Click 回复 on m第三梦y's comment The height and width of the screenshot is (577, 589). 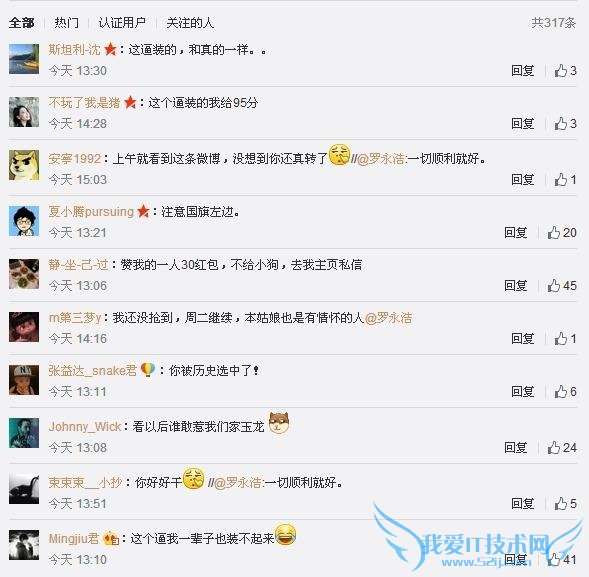coord(523,338)
